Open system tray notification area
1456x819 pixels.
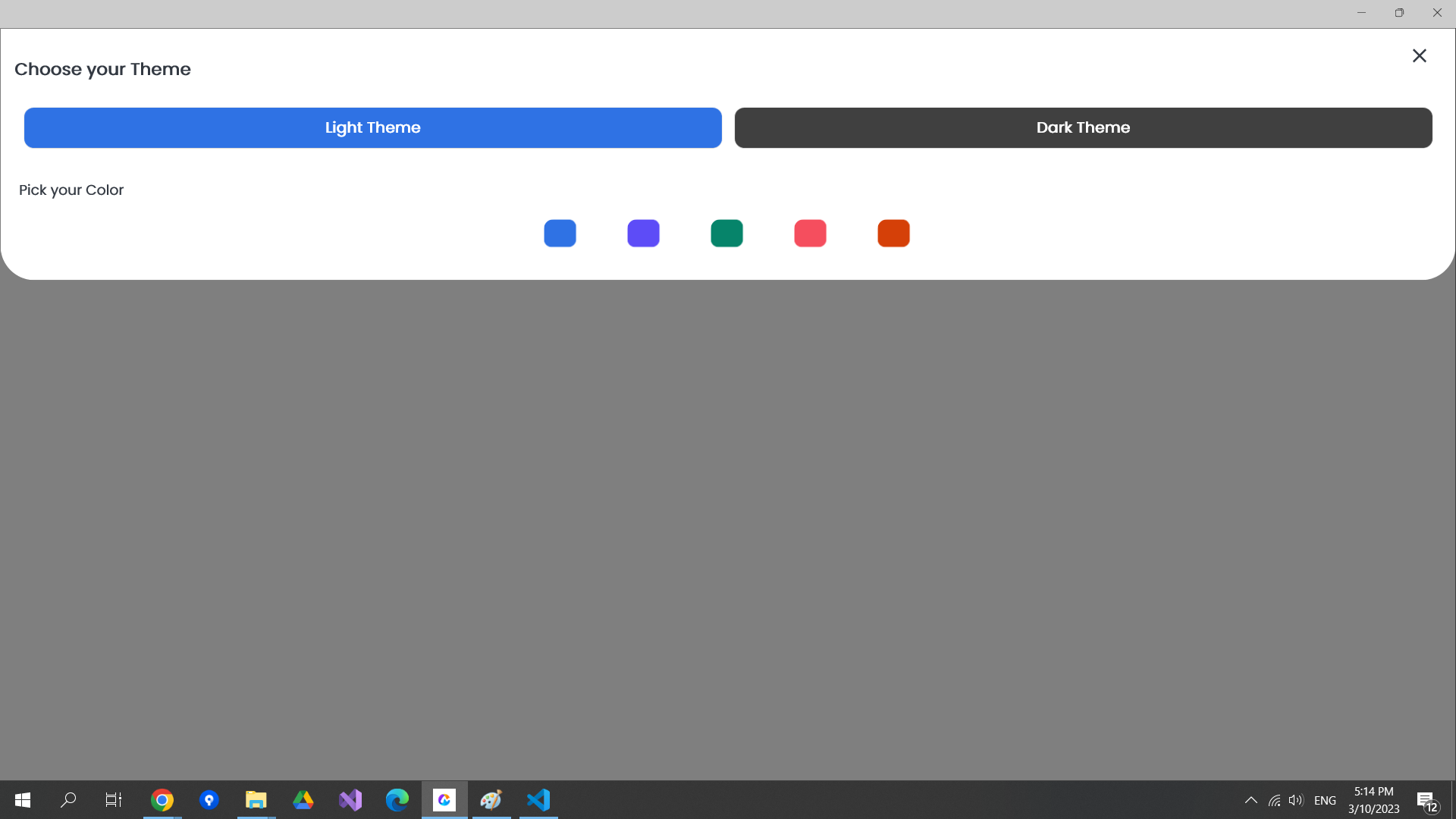(1252, 800)
